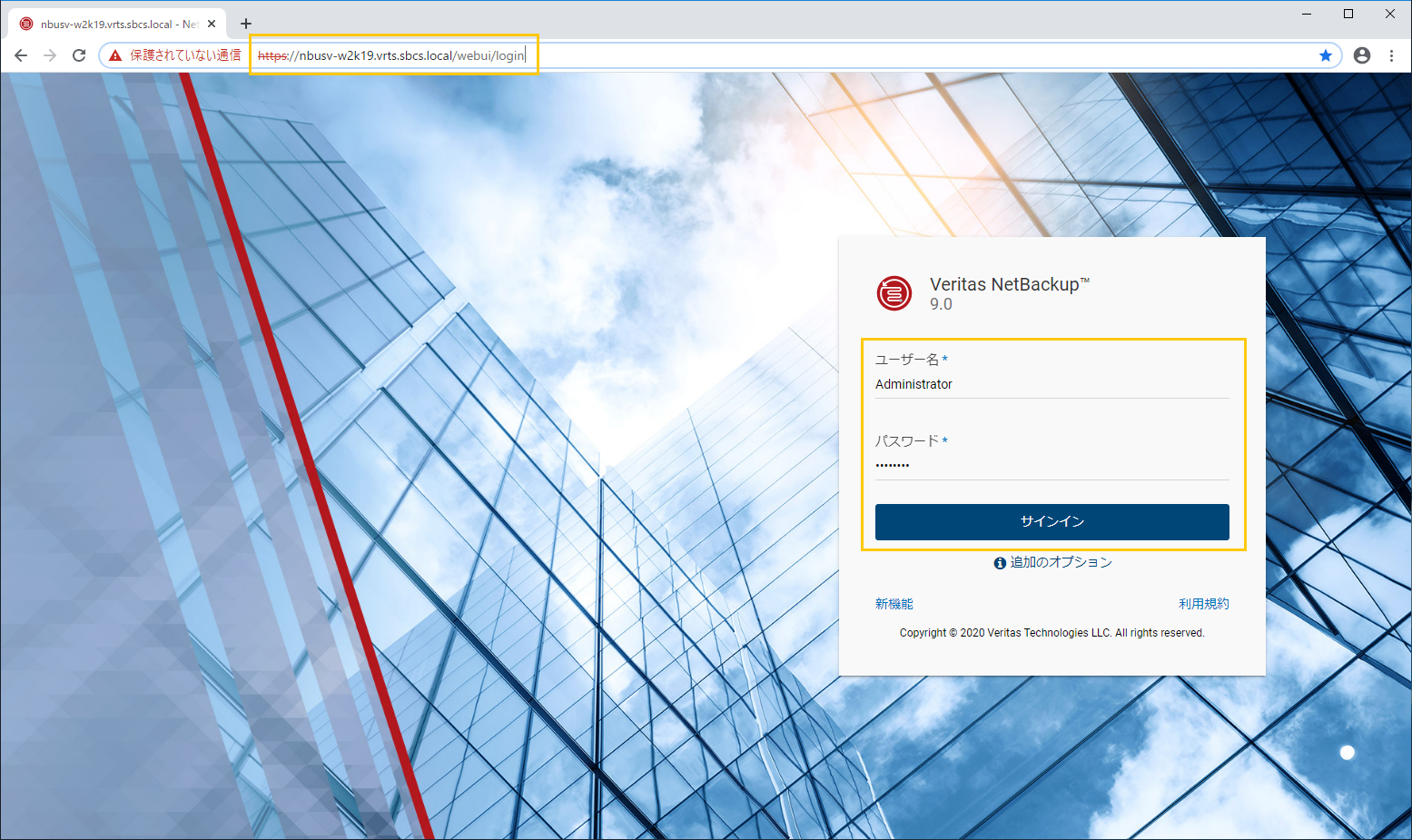The width and height of the screenshot is (1412, 840).
Task: Click the Veritas NetBackup title text
Action: (x=1010, y=284)
